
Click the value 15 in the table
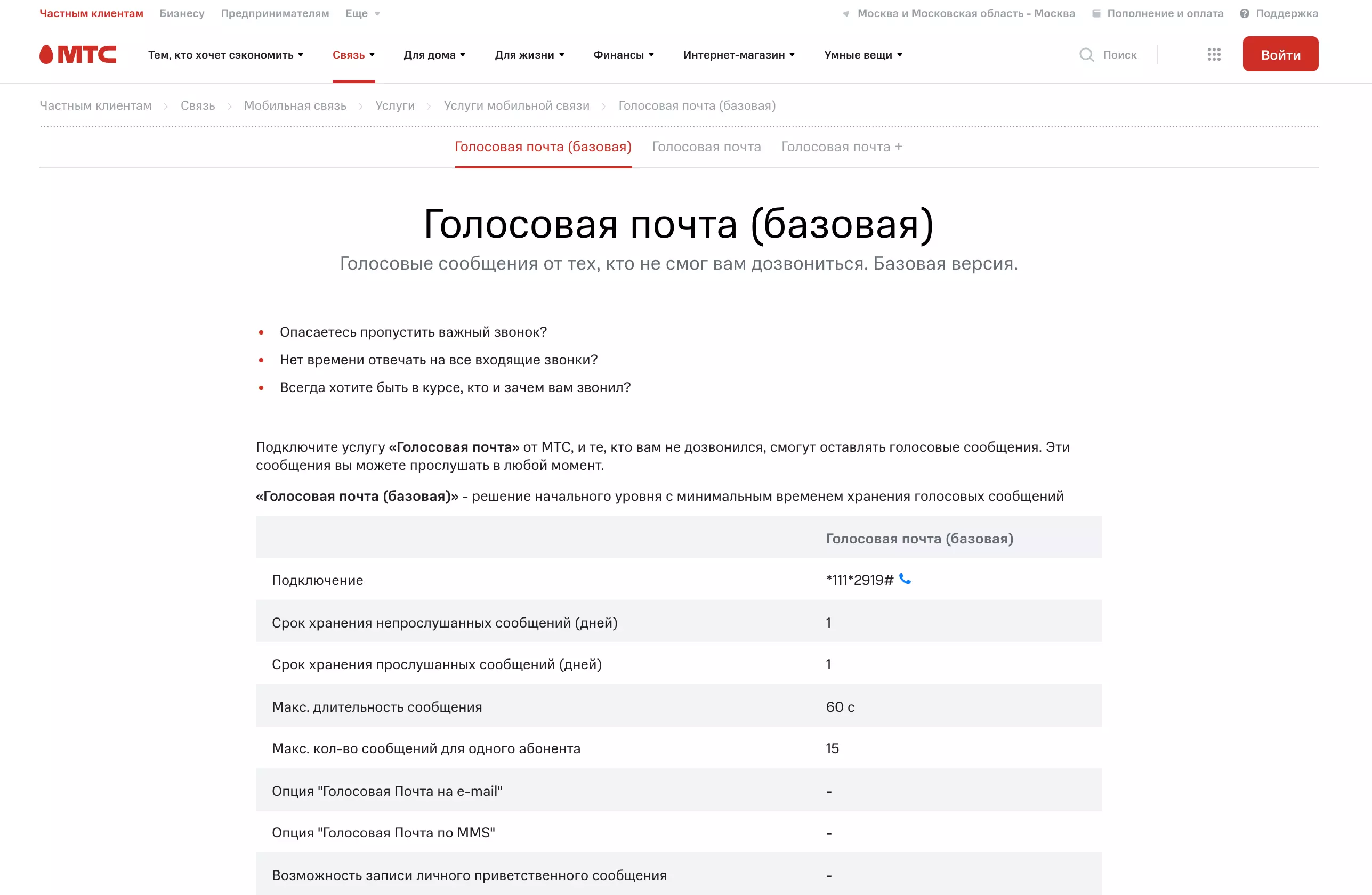tap(832, 748)
